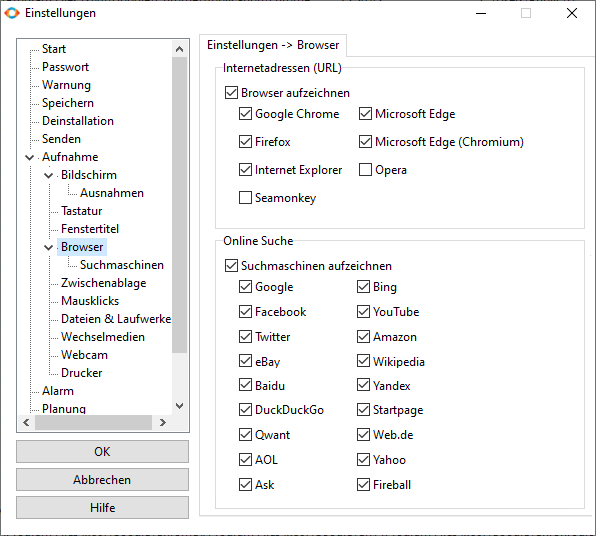Toggle Microsoft Edge (Chromium) checkbox

point(365,142)
